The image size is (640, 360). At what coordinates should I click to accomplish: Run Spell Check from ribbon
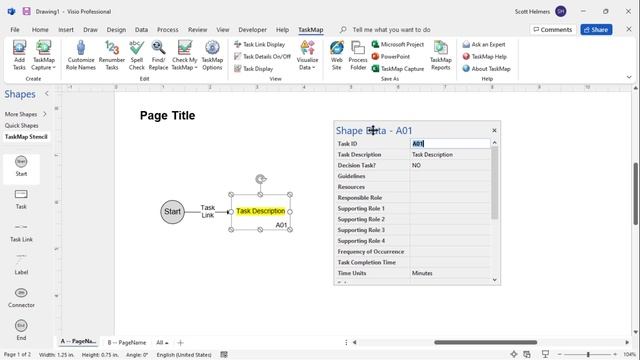click(136, 55)
